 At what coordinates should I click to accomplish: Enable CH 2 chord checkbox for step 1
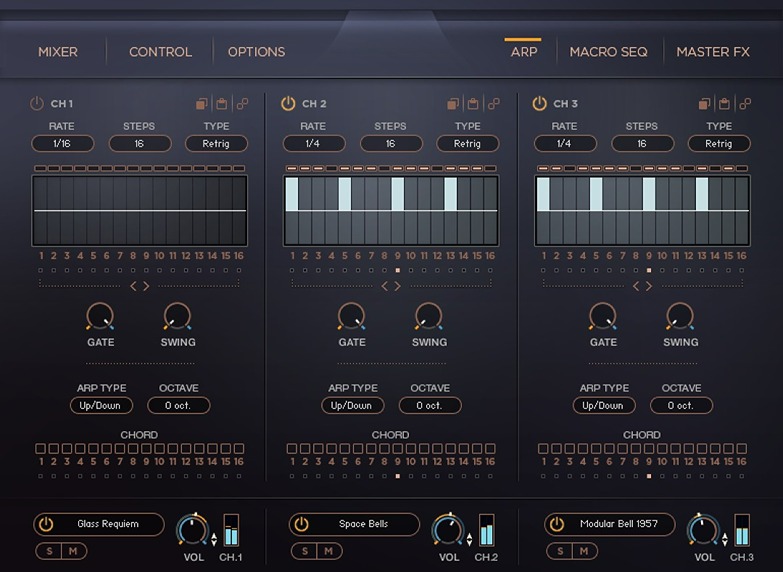point(292,449)
